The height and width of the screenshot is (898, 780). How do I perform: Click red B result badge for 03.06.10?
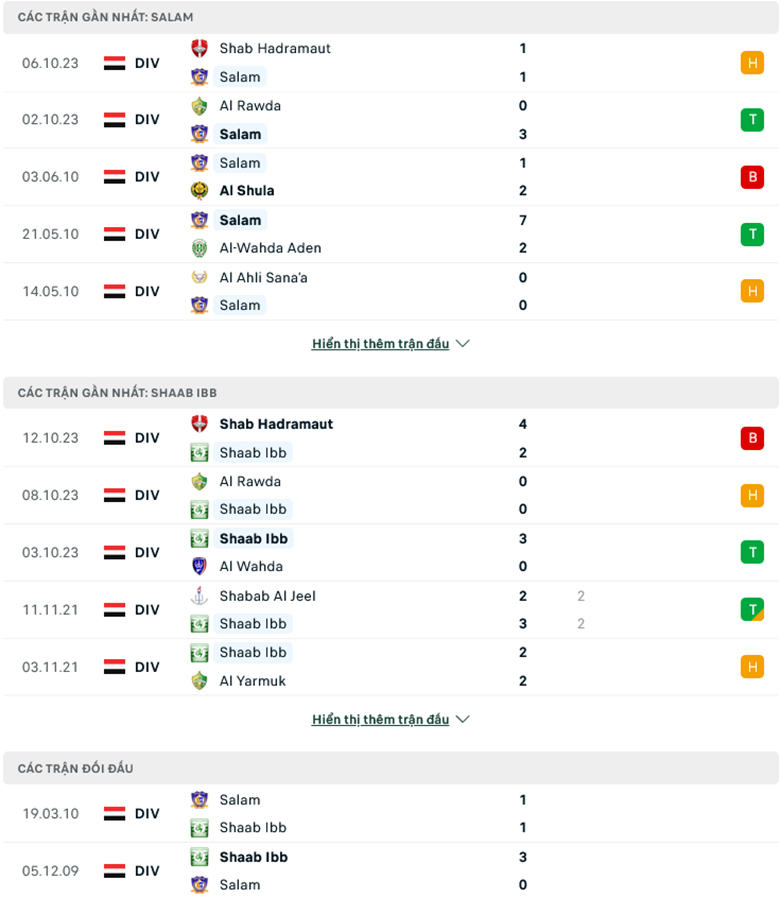pos(751,177)
